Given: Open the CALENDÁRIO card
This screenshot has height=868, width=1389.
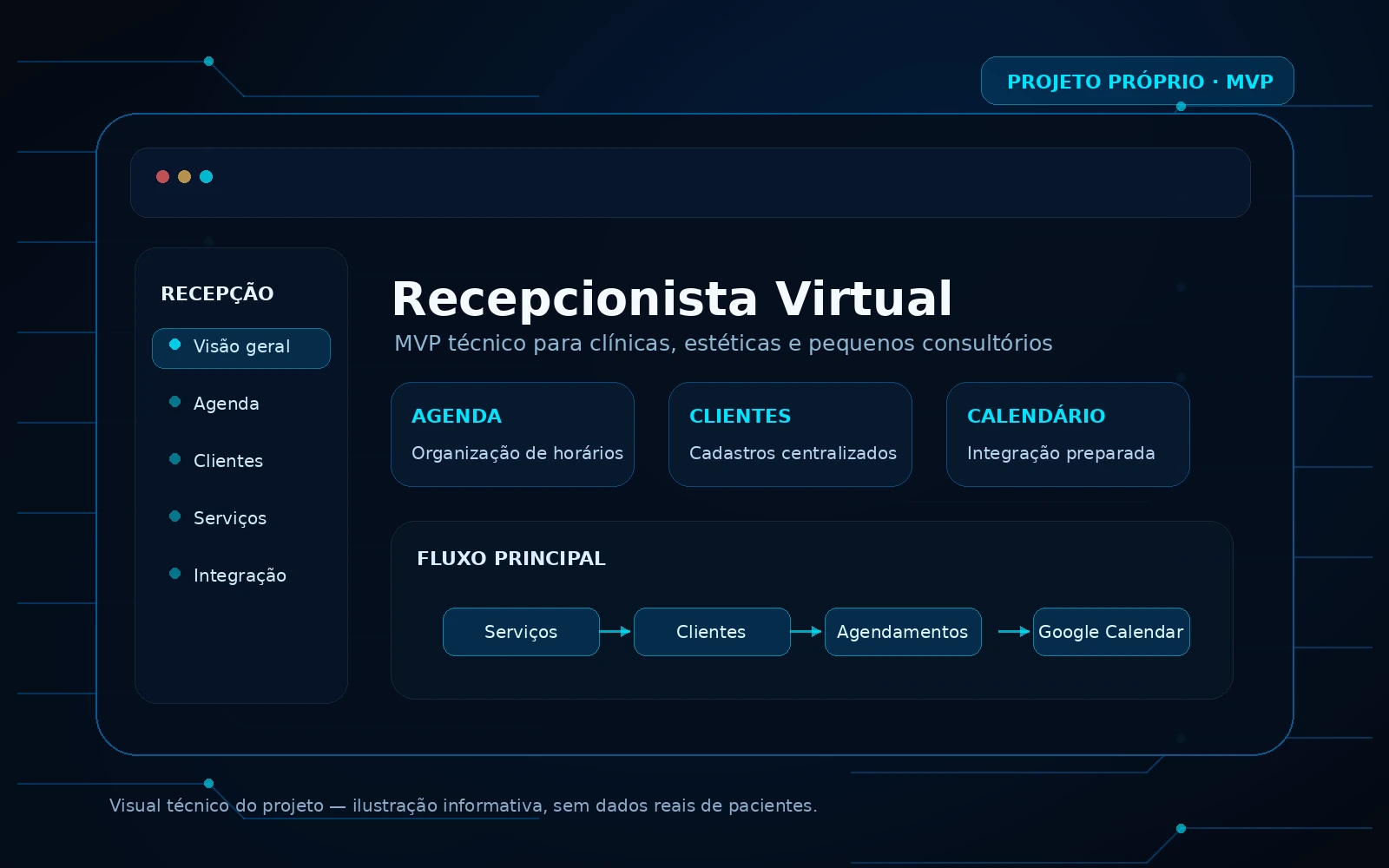Looking at the screenshot, I should pos(1068,434).
